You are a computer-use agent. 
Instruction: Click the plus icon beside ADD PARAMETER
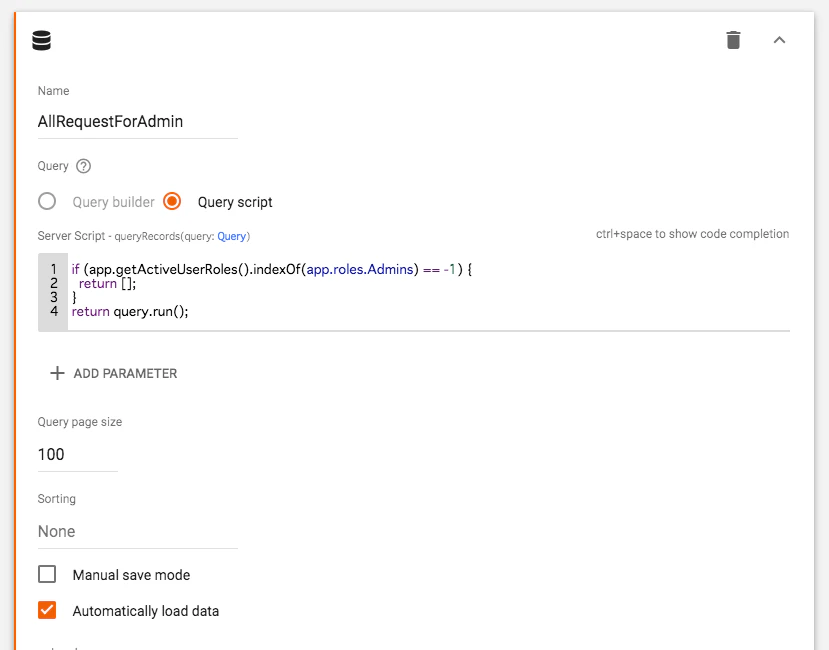57,373
